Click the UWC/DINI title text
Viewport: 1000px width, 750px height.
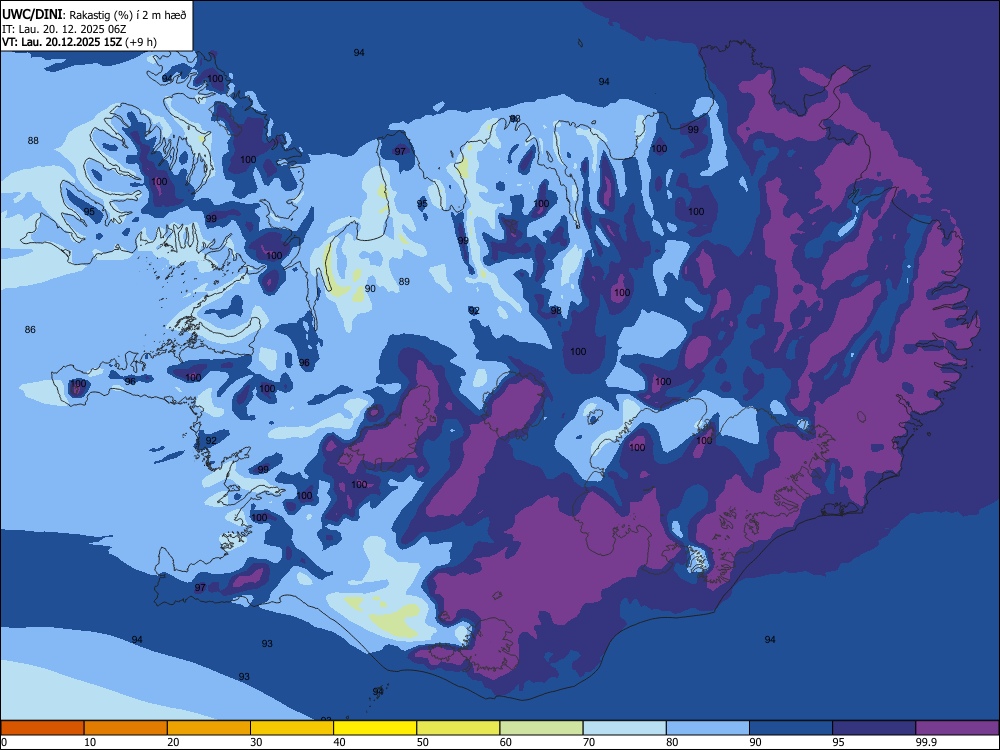(32, 14)
